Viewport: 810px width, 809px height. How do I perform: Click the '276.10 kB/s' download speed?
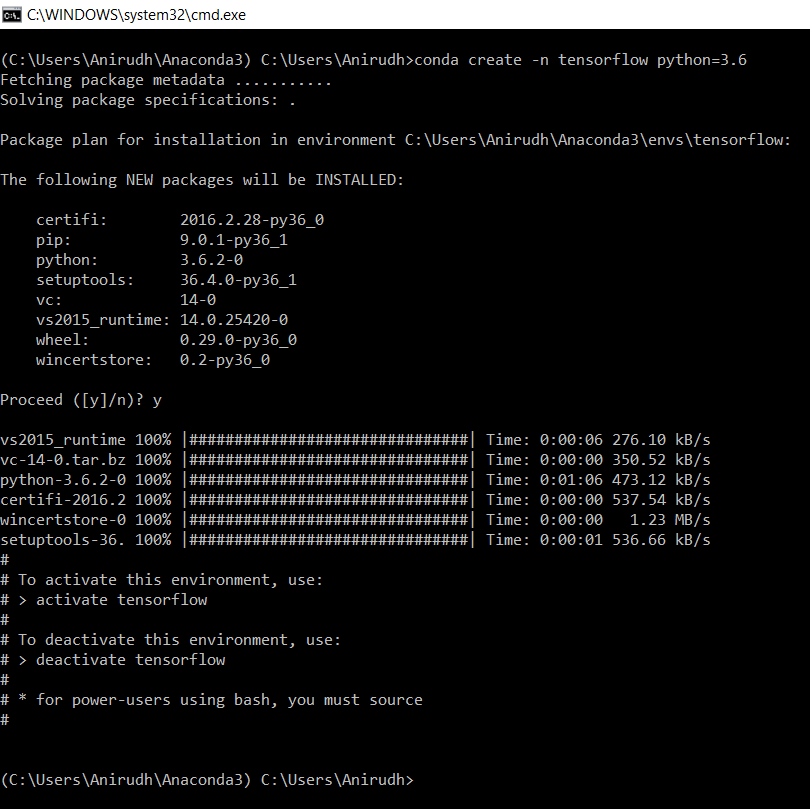(x=661, y=440)
